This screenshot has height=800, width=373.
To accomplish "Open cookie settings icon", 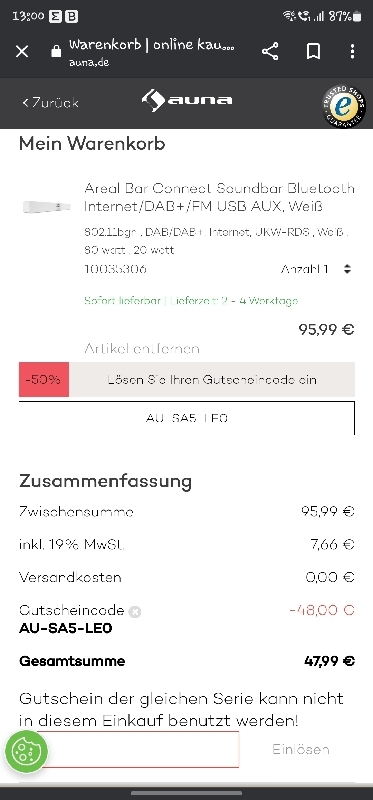I will click(x=27, y=751).
